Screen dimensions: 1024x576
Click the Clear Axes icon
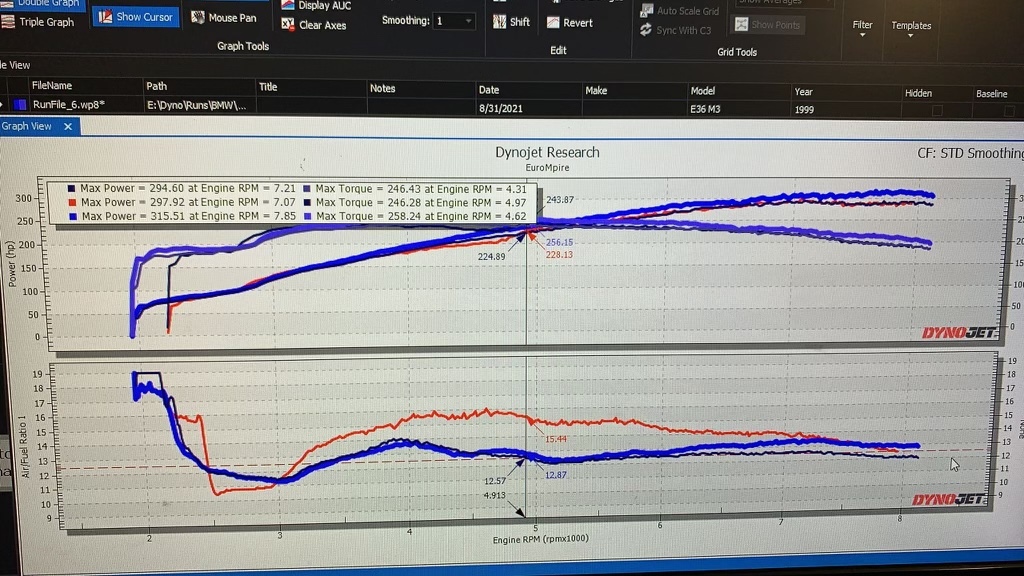pos(289,25)
